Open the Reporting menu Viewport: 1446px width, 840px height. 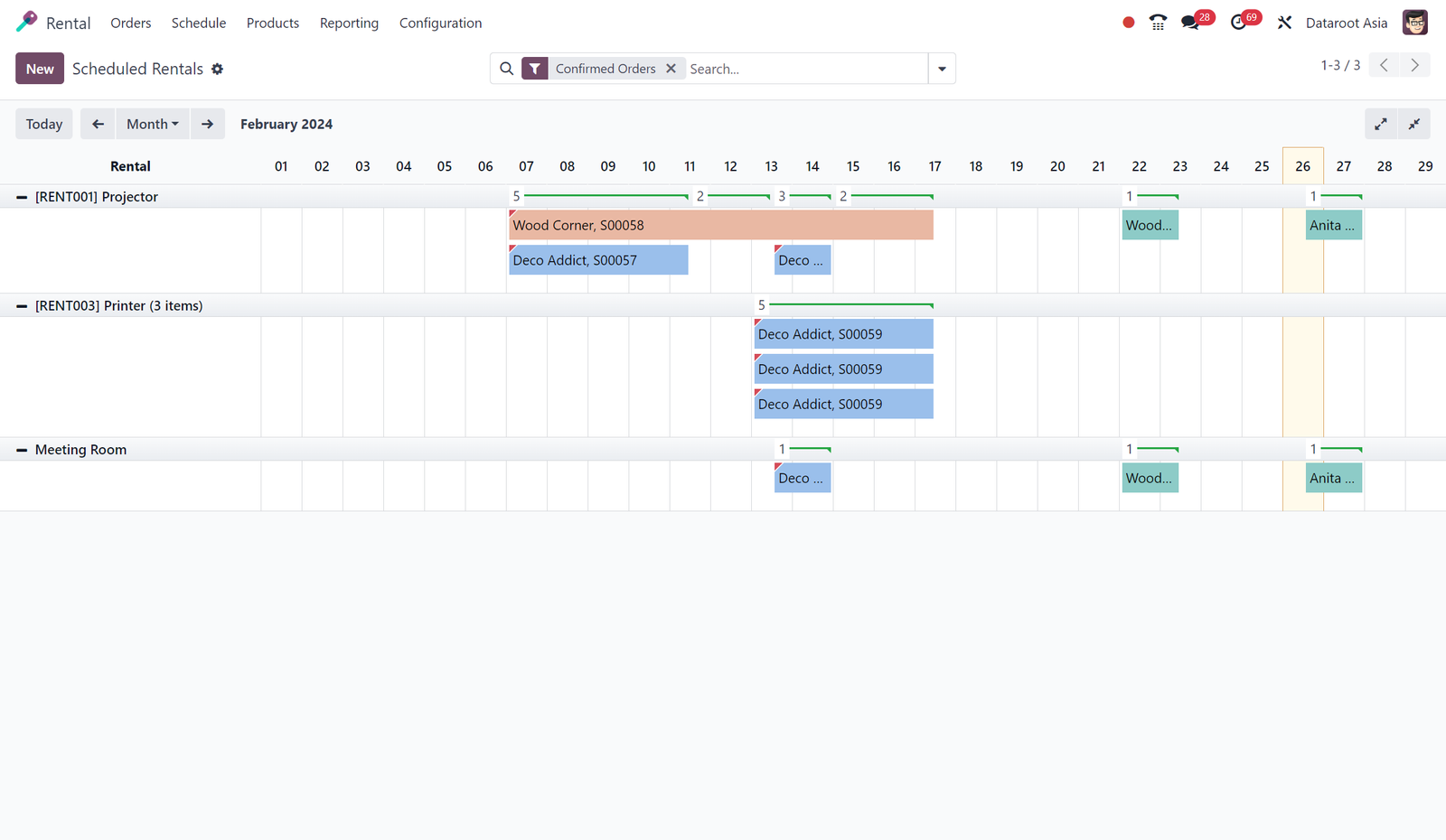[349, 23]
